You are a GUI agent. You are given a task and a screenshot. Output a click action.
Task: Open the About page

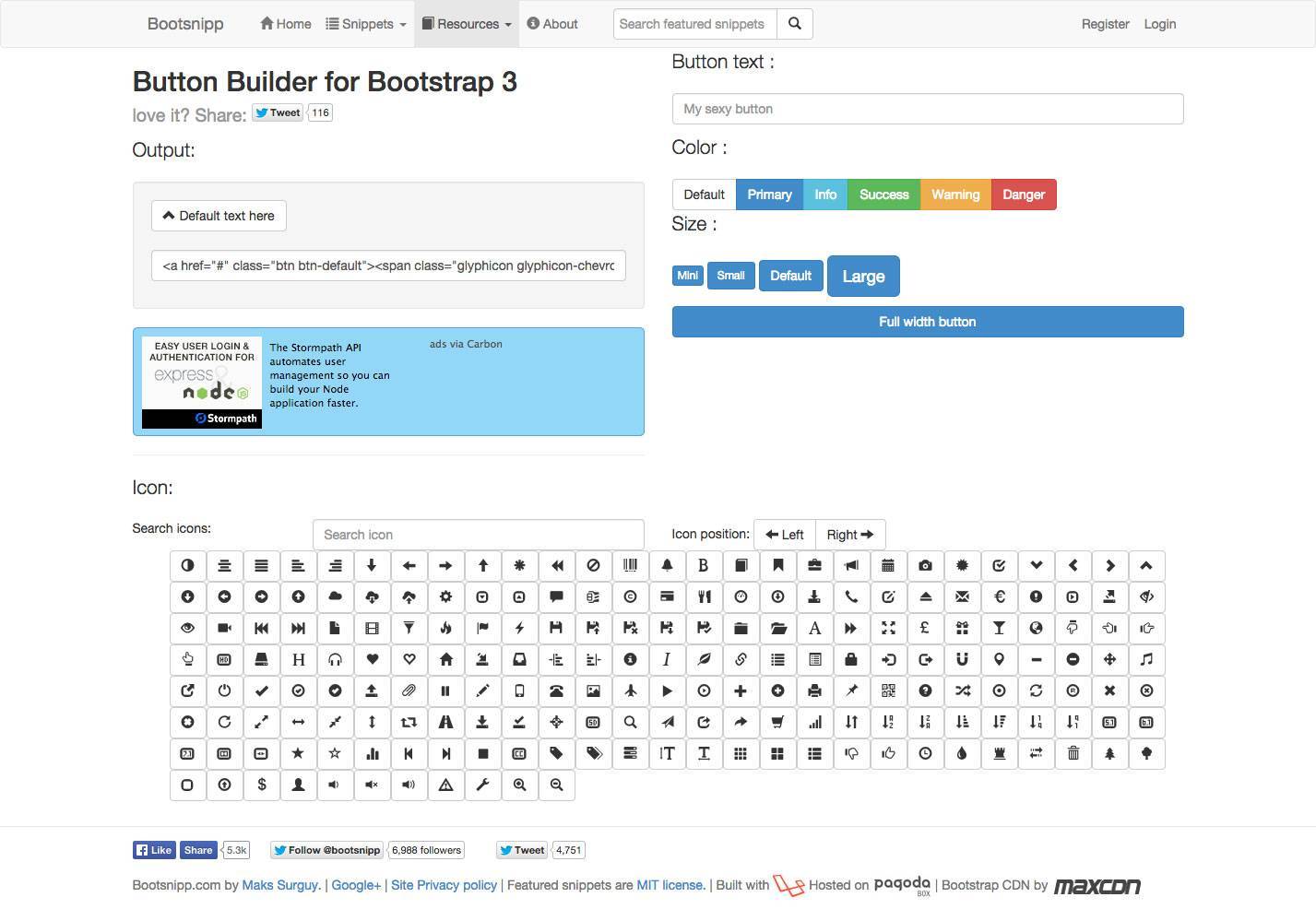pos(552,24)
